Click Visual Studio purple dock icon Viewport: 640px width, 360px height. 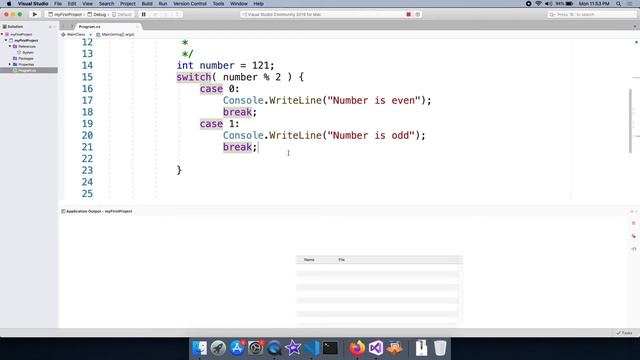376,348
